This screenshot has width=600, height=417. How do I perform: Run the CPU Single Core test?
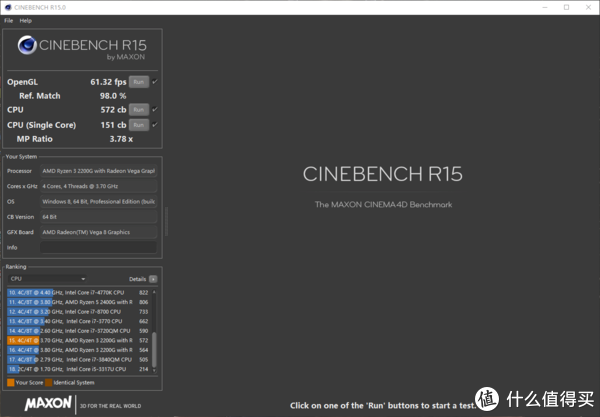[x=139, y=125]
